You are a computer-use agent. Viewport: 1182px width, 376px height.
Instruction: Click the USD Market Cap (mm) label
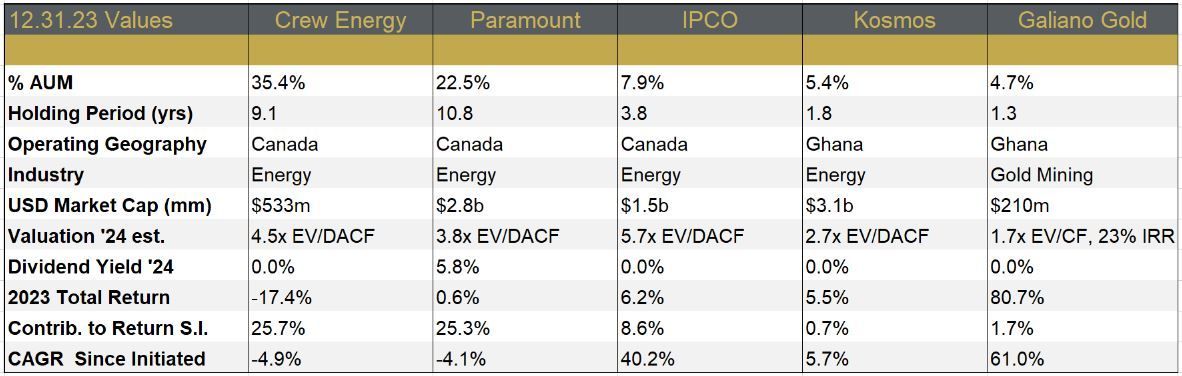click(125, 206)
